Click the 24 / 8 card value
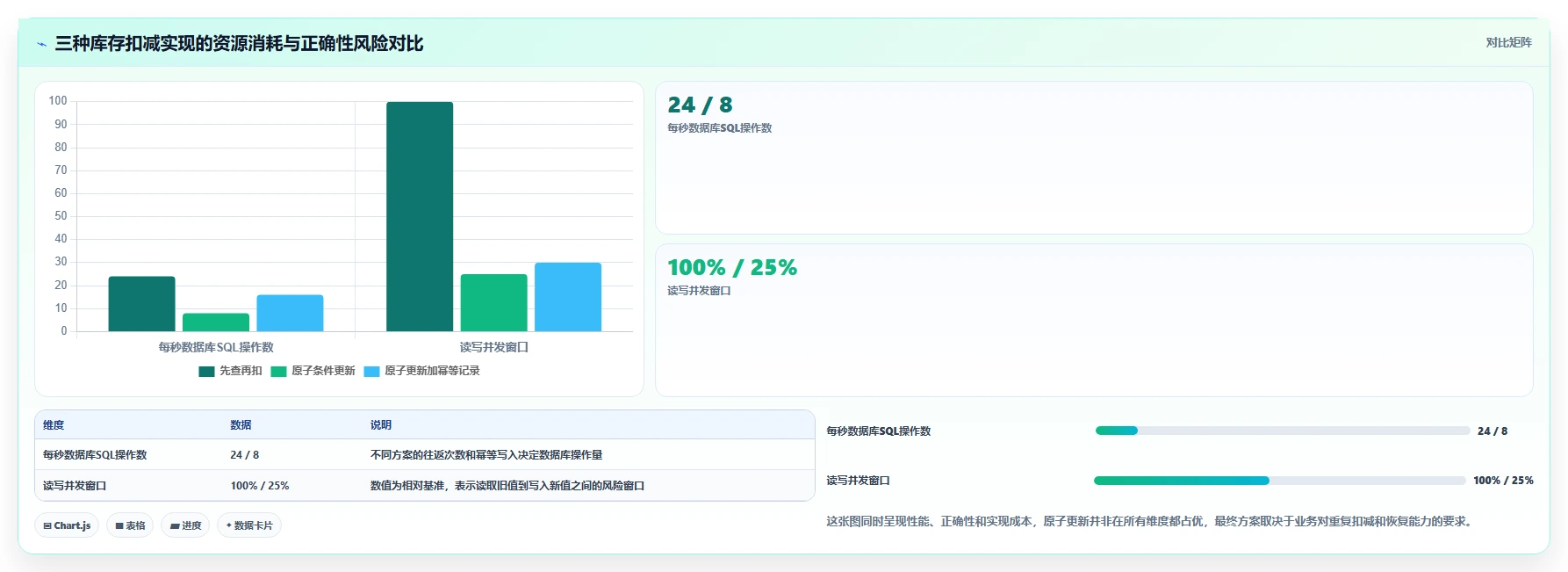Viewport: 1568px width, 572px height. pyautogui.click(x=700, y=105)
